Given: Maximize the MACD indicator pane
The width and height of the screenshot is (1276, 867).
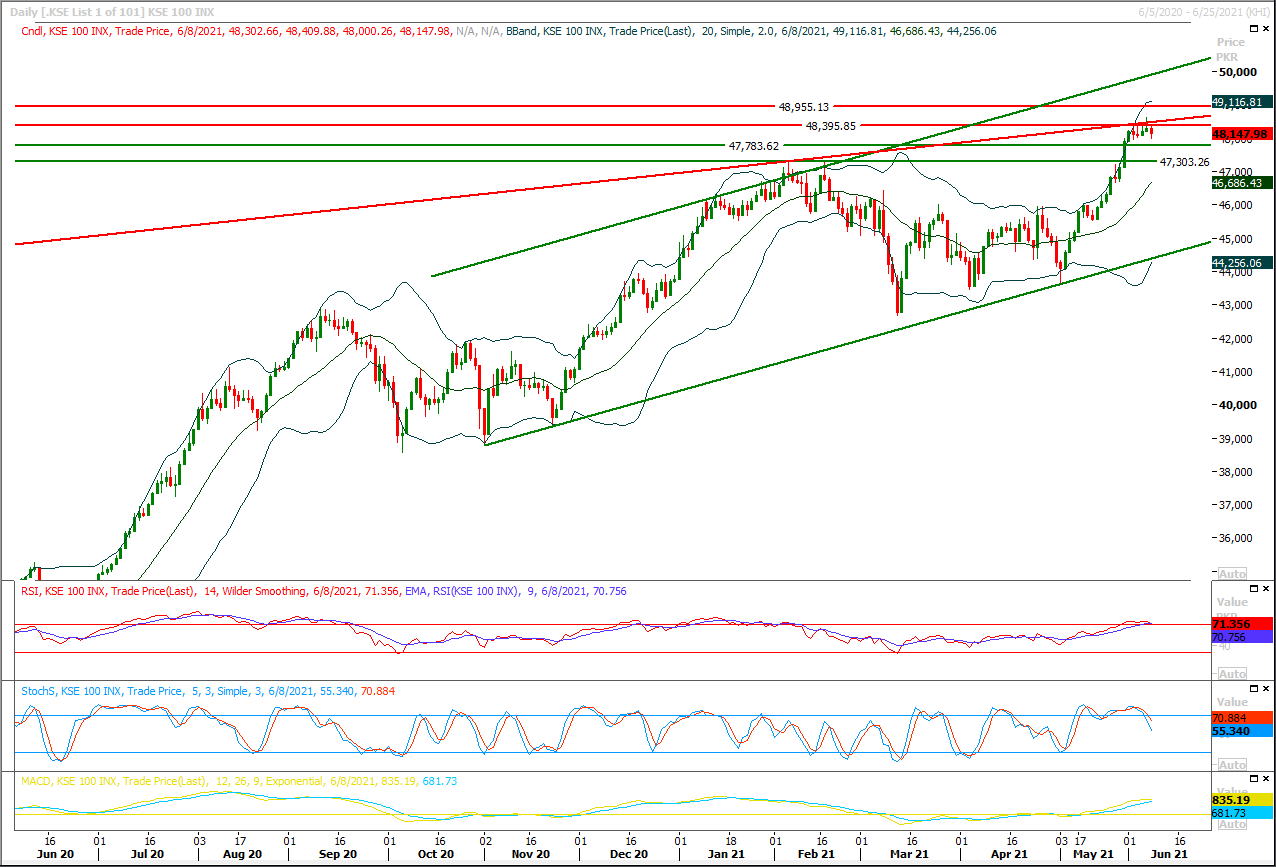Looking at the screenshot, I should [x=1255, y=779].
